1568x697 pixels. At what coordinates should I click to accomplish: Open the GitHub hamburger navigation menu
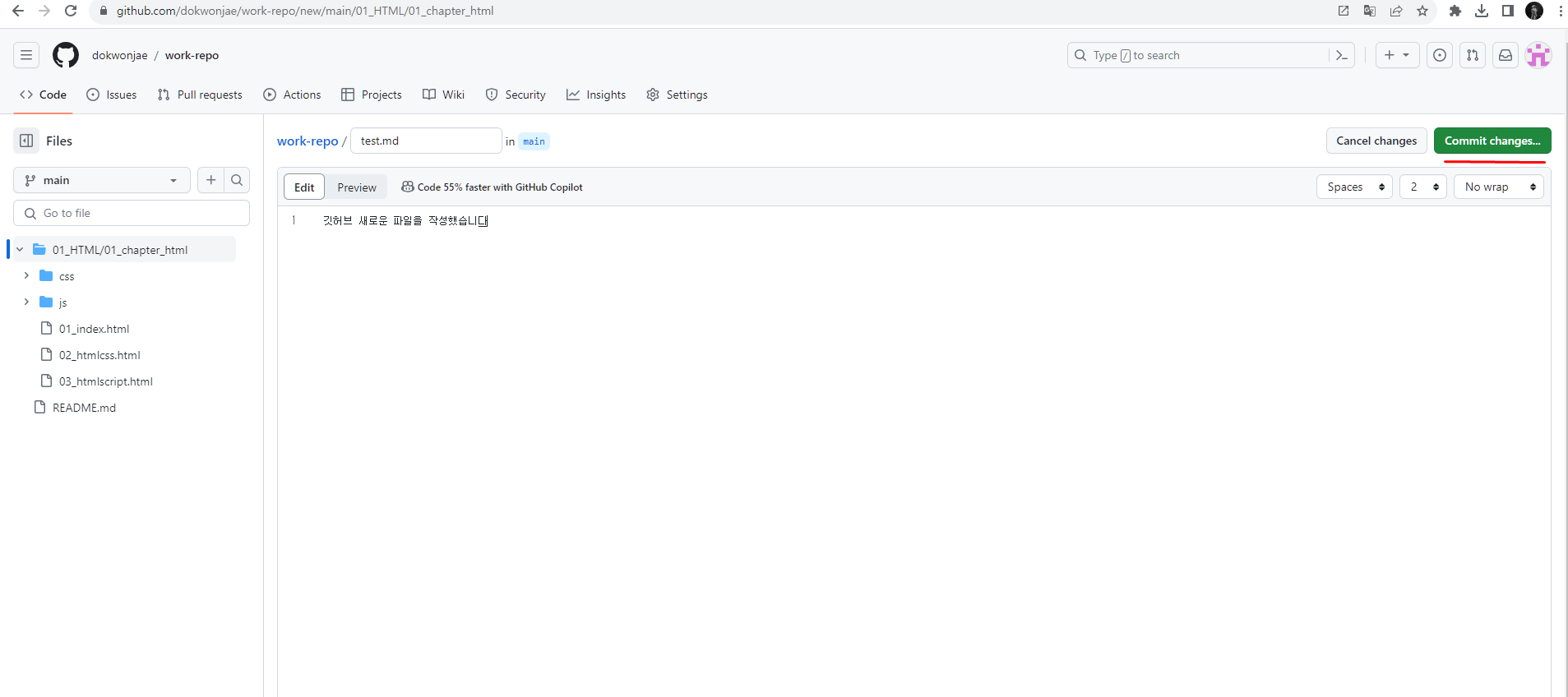pos(26,55)
